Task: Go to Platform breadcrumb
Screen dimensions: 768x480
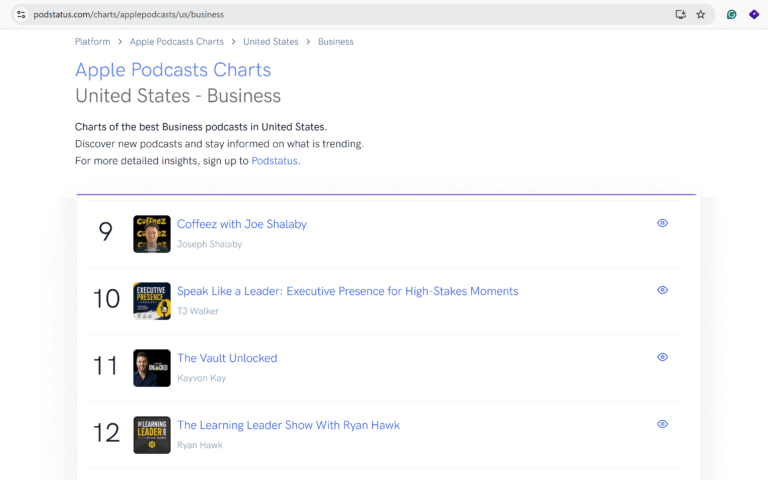Action: tap(93, 42)
